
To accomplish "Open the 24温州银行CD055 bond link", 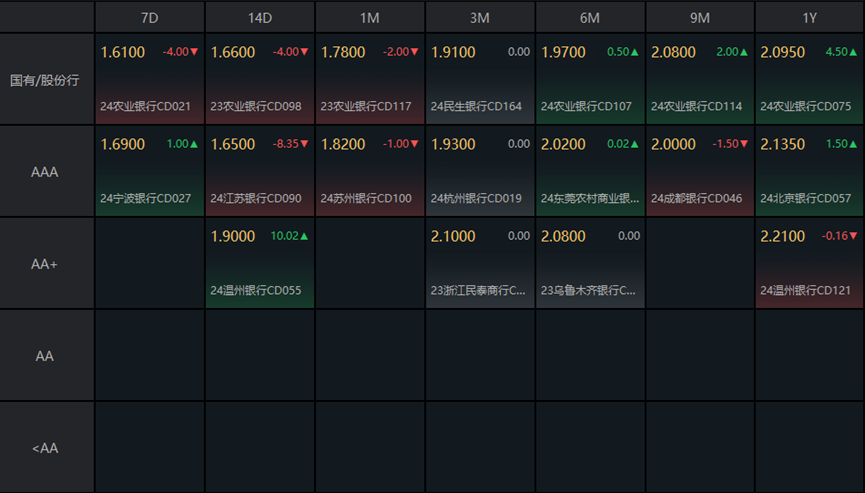I will click(x=255, y=291).
